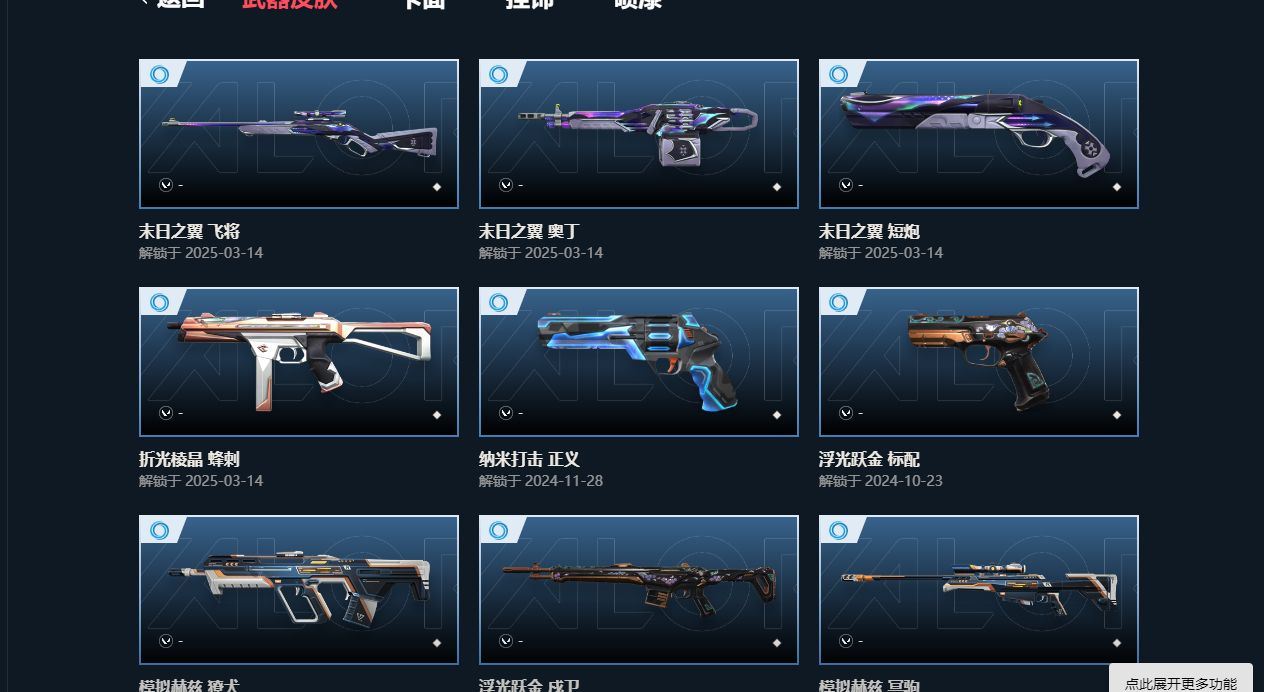Viewport: 1264px width, 692px height.
Task: Click the diamond tier icon on 浮光跃金 标配 card
Action: click(1117, 415)
